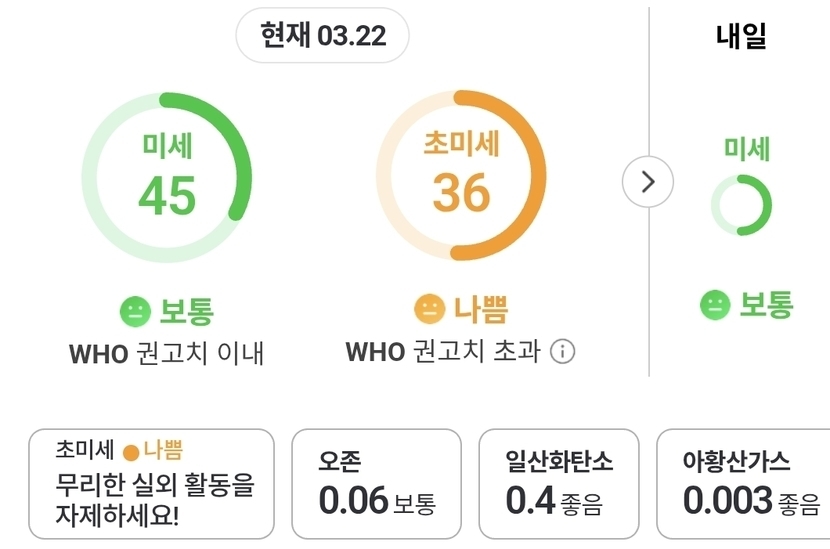The image size is (830, 549).
Task: Open the 오존 0.06 보통 card
Action: [x=378, y=485]
